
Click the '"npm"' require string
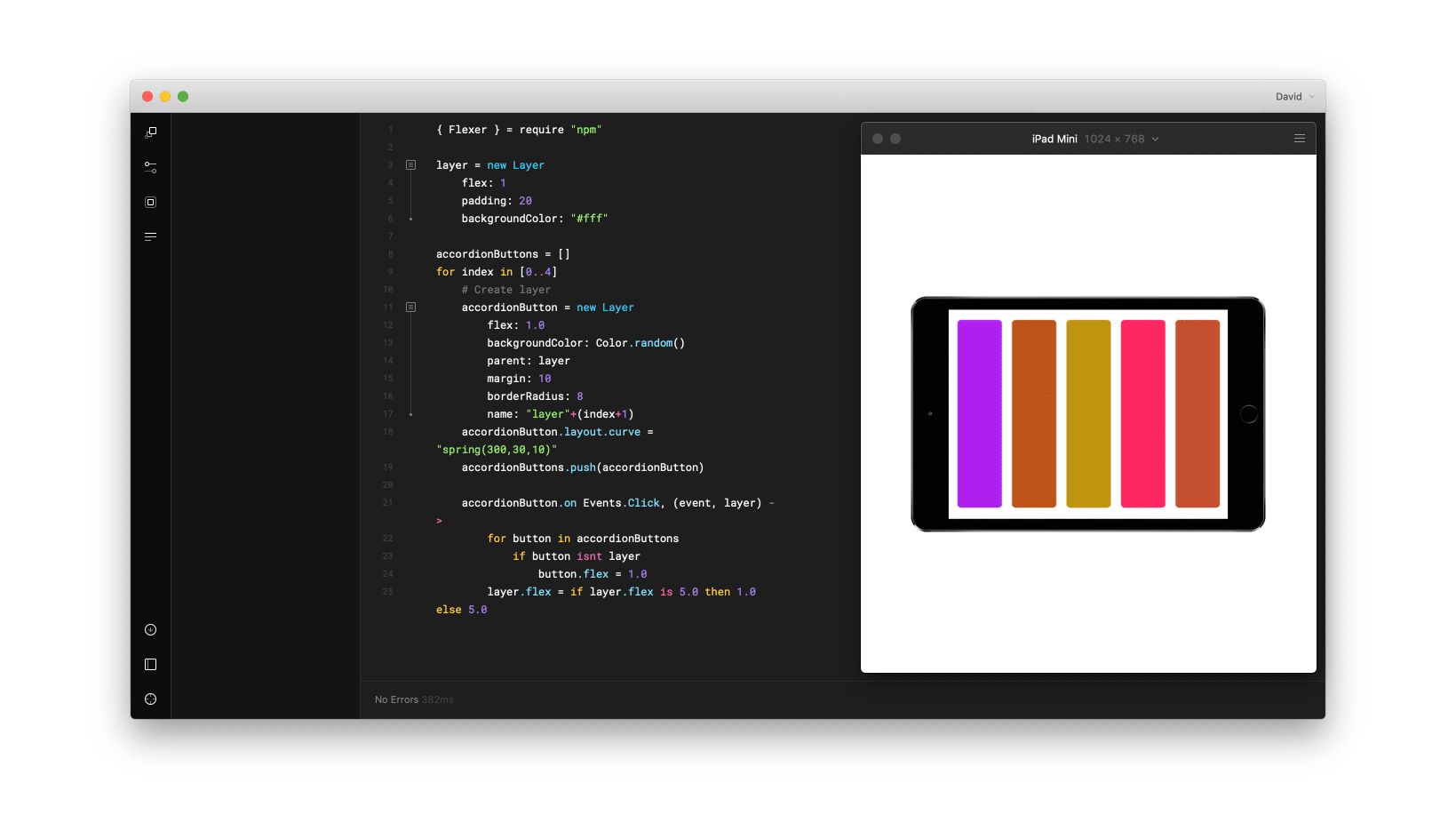[x=586, y=130]
